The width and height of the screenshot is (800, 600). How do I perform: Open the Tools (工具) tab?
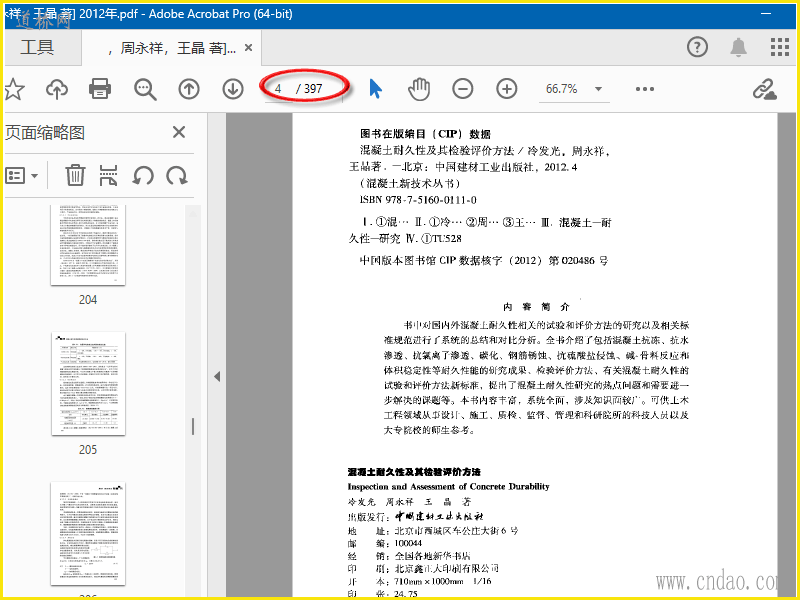[x=37, y=47]
